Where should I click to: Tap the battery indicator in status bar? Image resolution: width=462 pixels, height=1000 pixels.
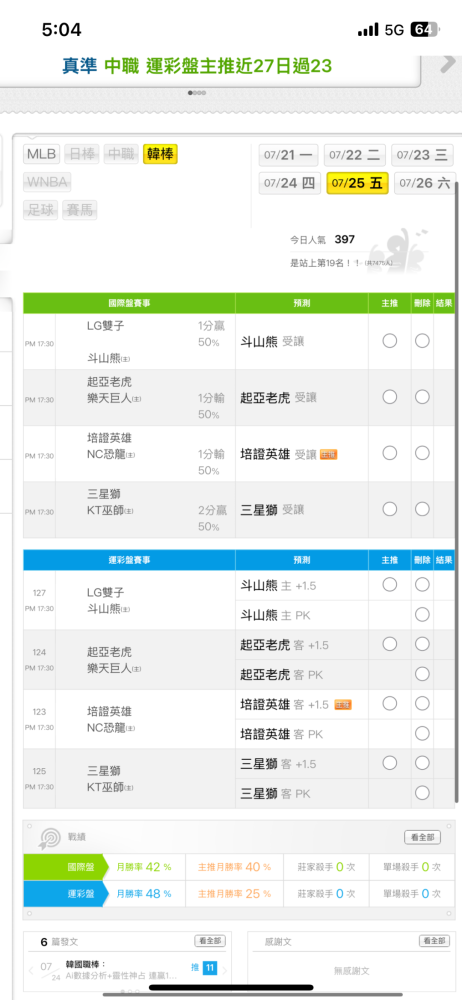click(x=425, y=29)
